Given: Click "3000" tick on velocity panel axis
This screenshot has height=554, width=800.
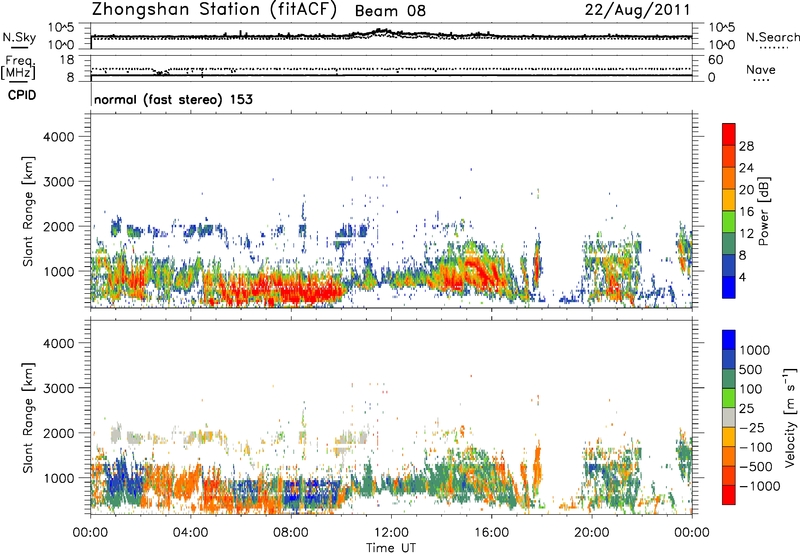Looking at the screenshot, I should pos(58,388).
